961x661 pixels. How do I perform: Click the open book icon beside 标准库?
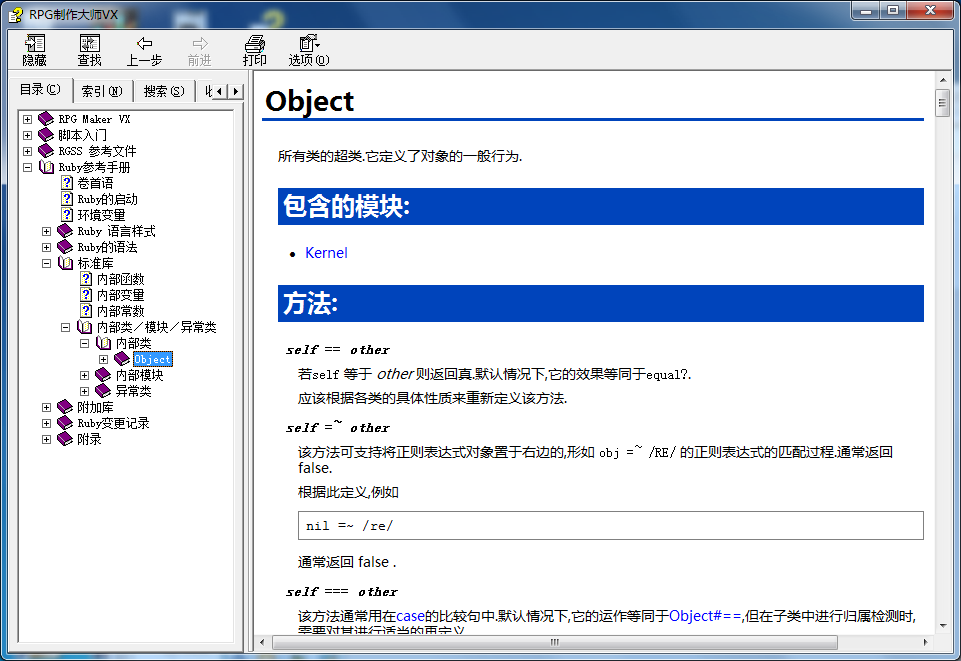[x=65, y=263]
